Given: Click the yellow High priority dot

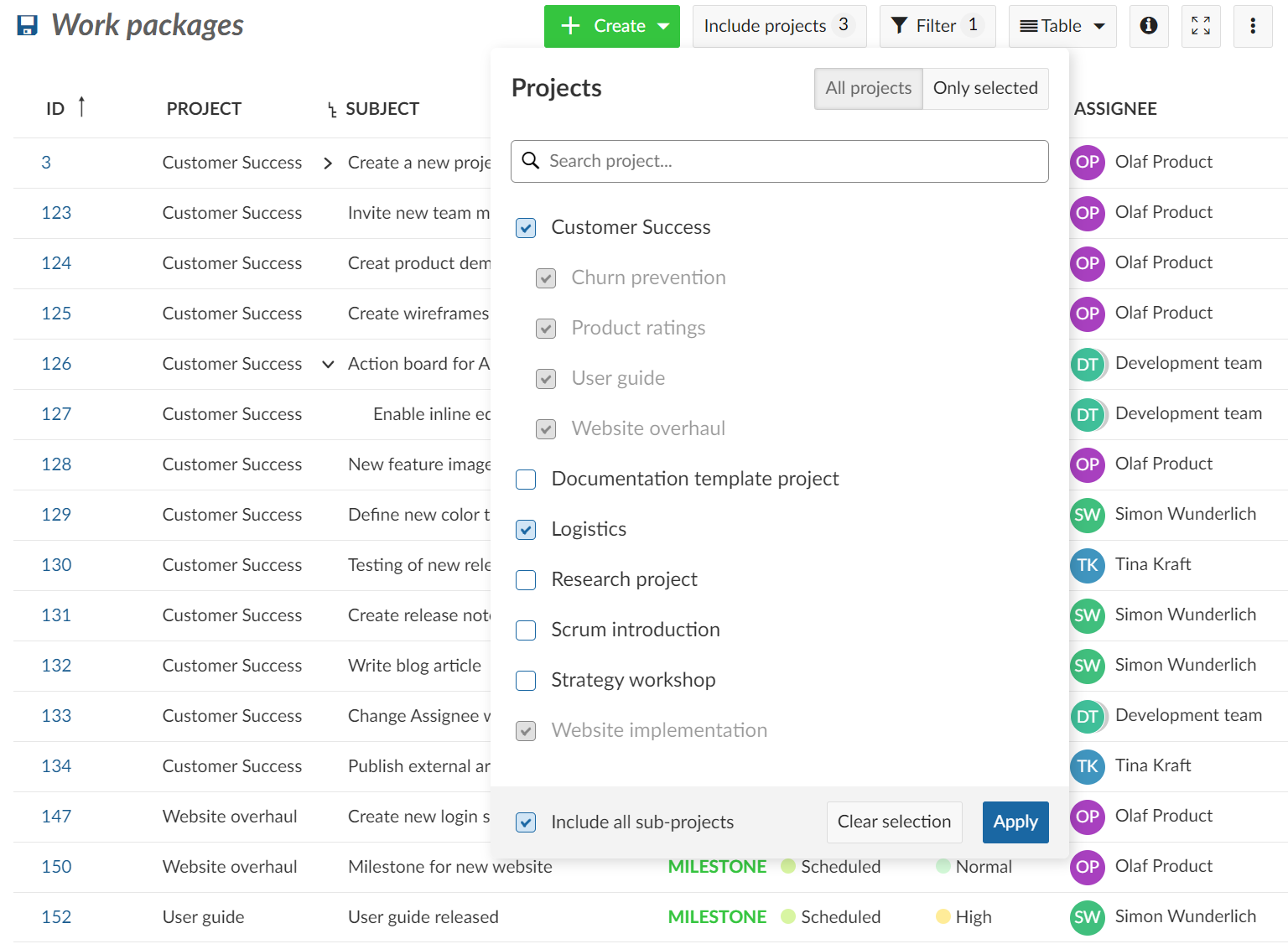Looking at the screenshot, I should (x=943, y=916).
